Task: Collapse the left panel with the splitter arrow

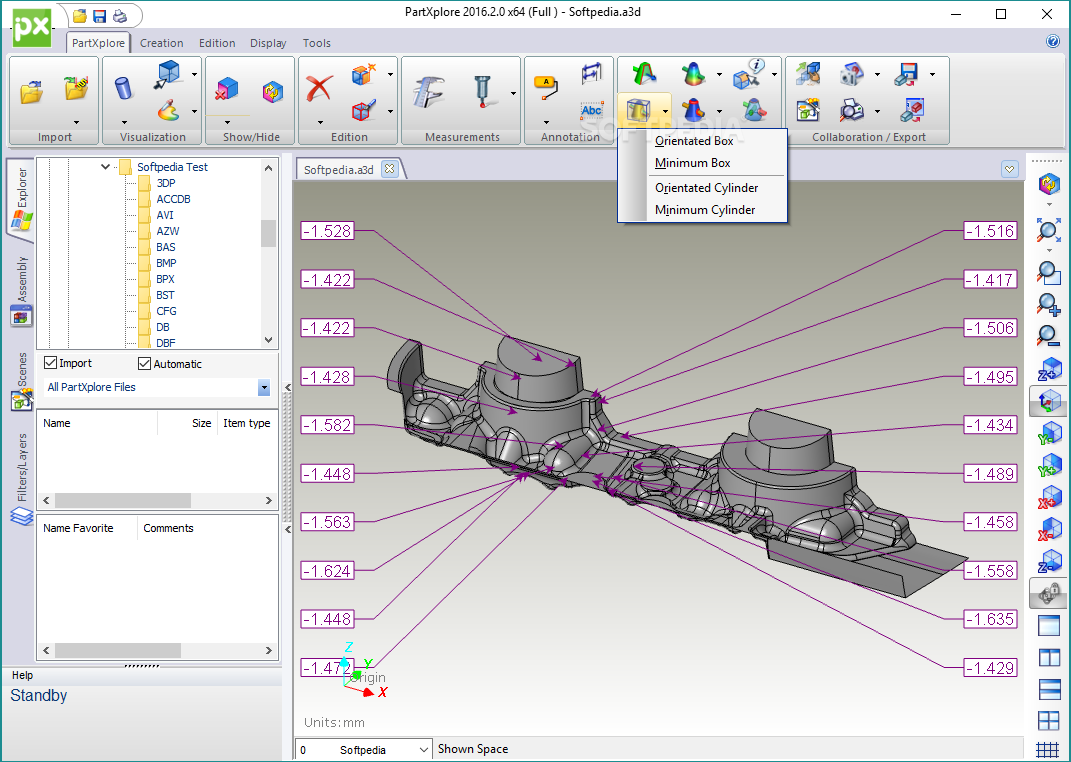Action: point(288,388)
